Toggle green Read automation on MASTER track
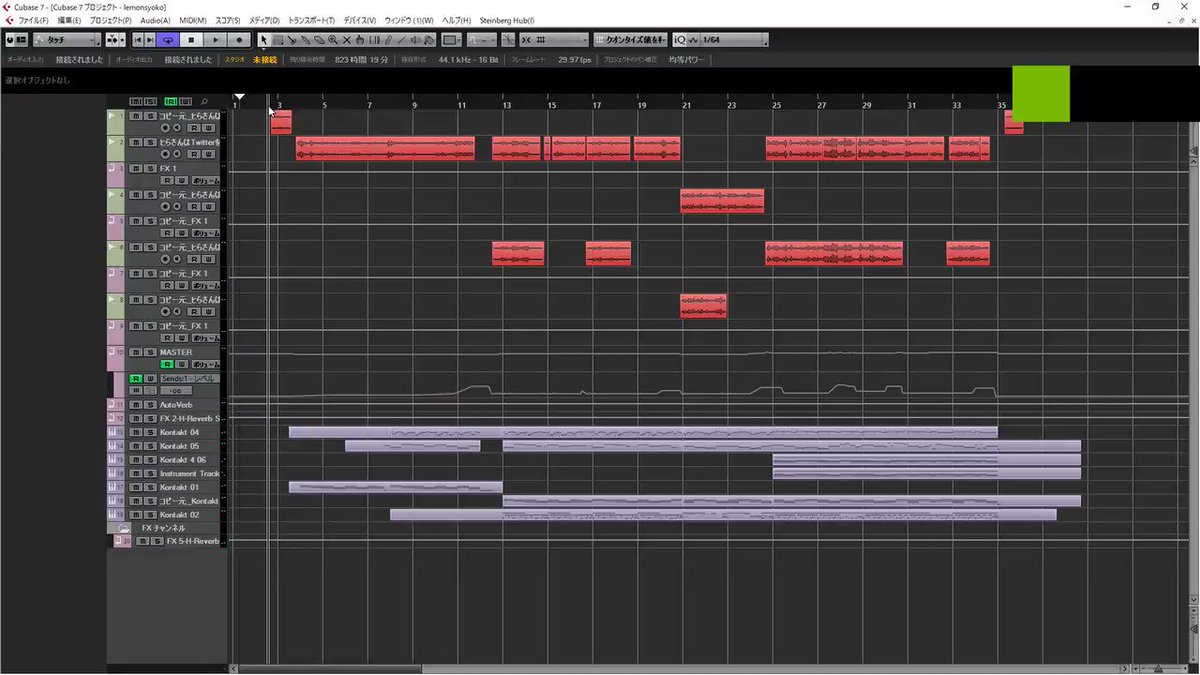 [167, 364]
